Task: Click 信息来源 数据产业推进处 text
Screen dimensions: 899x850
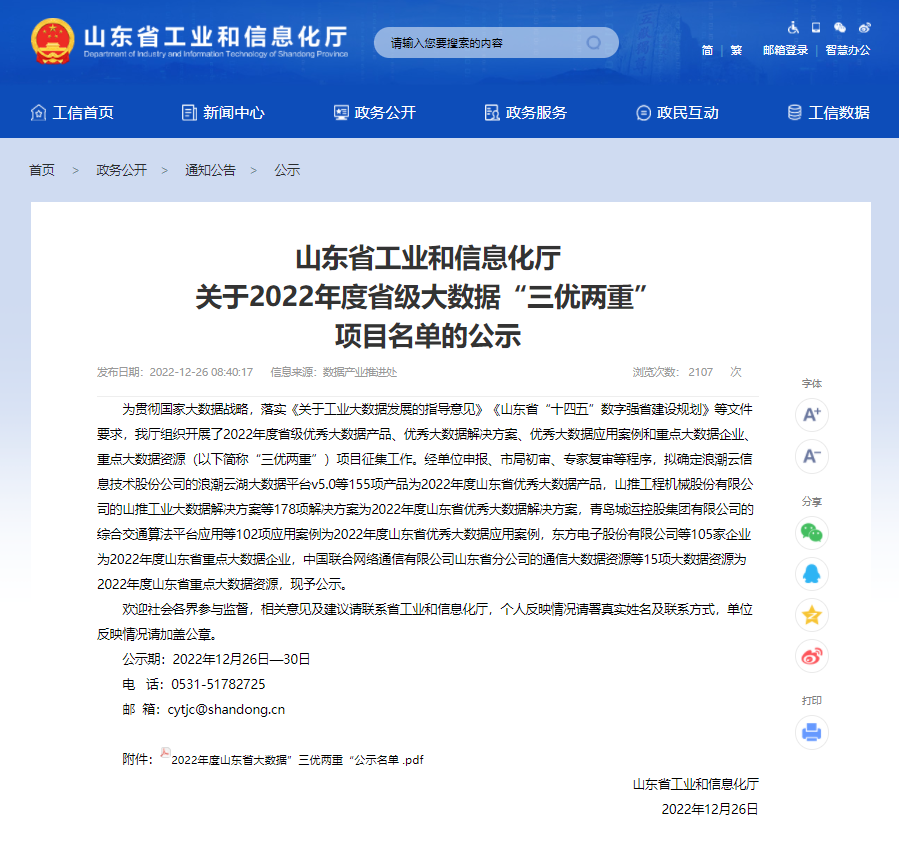Action: tap(334, 372)
